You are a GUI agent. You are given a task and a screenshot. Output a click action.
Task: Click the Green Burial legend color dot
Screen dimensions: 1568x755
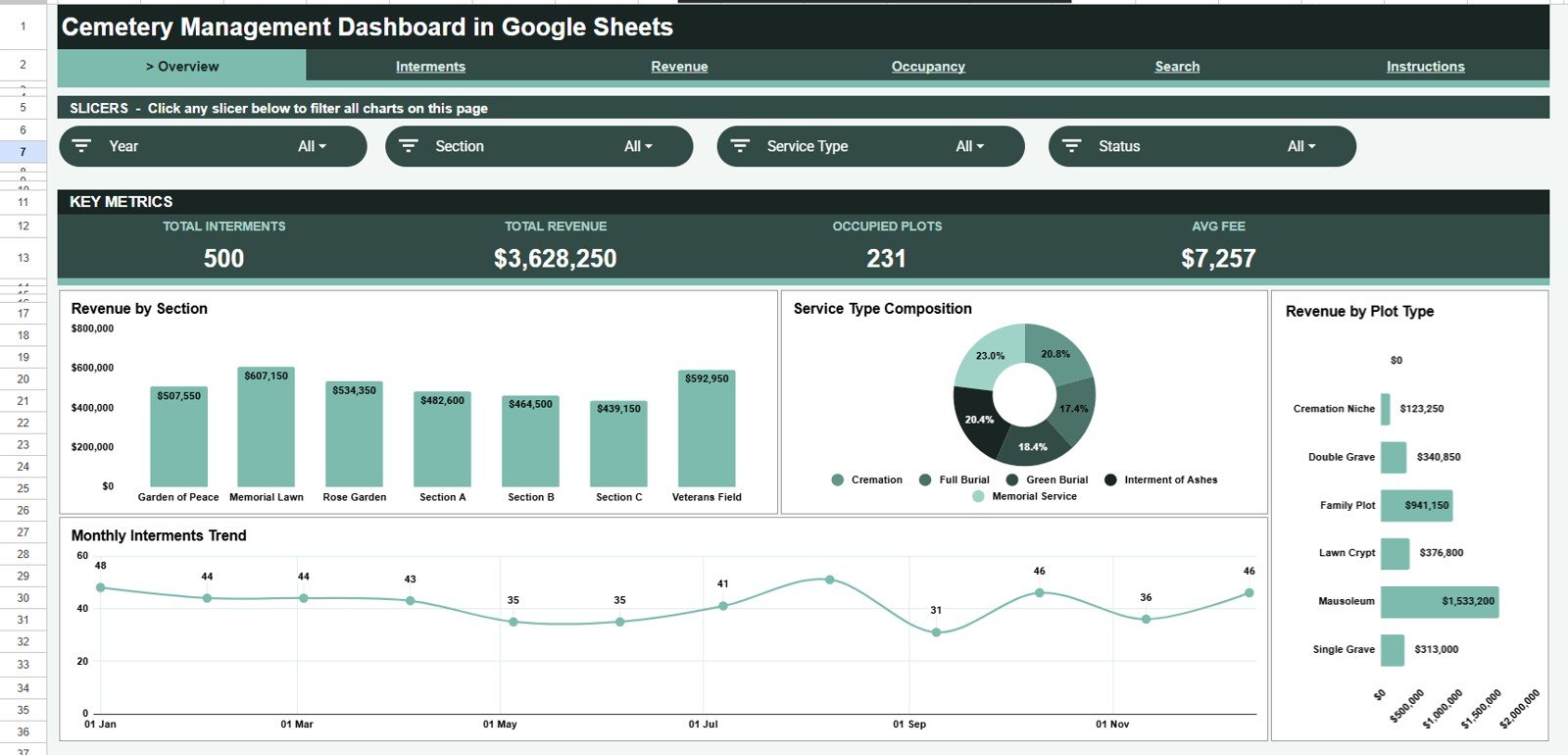coord(1012,479)
